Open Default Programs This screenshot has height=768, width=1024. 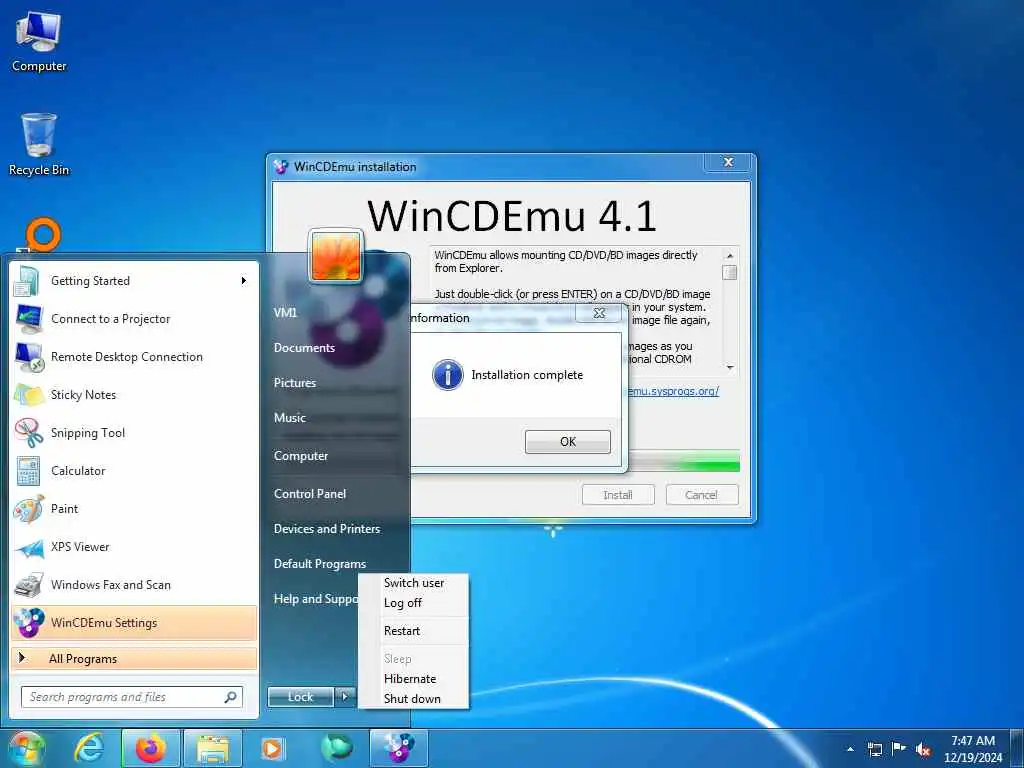(320, 564)
